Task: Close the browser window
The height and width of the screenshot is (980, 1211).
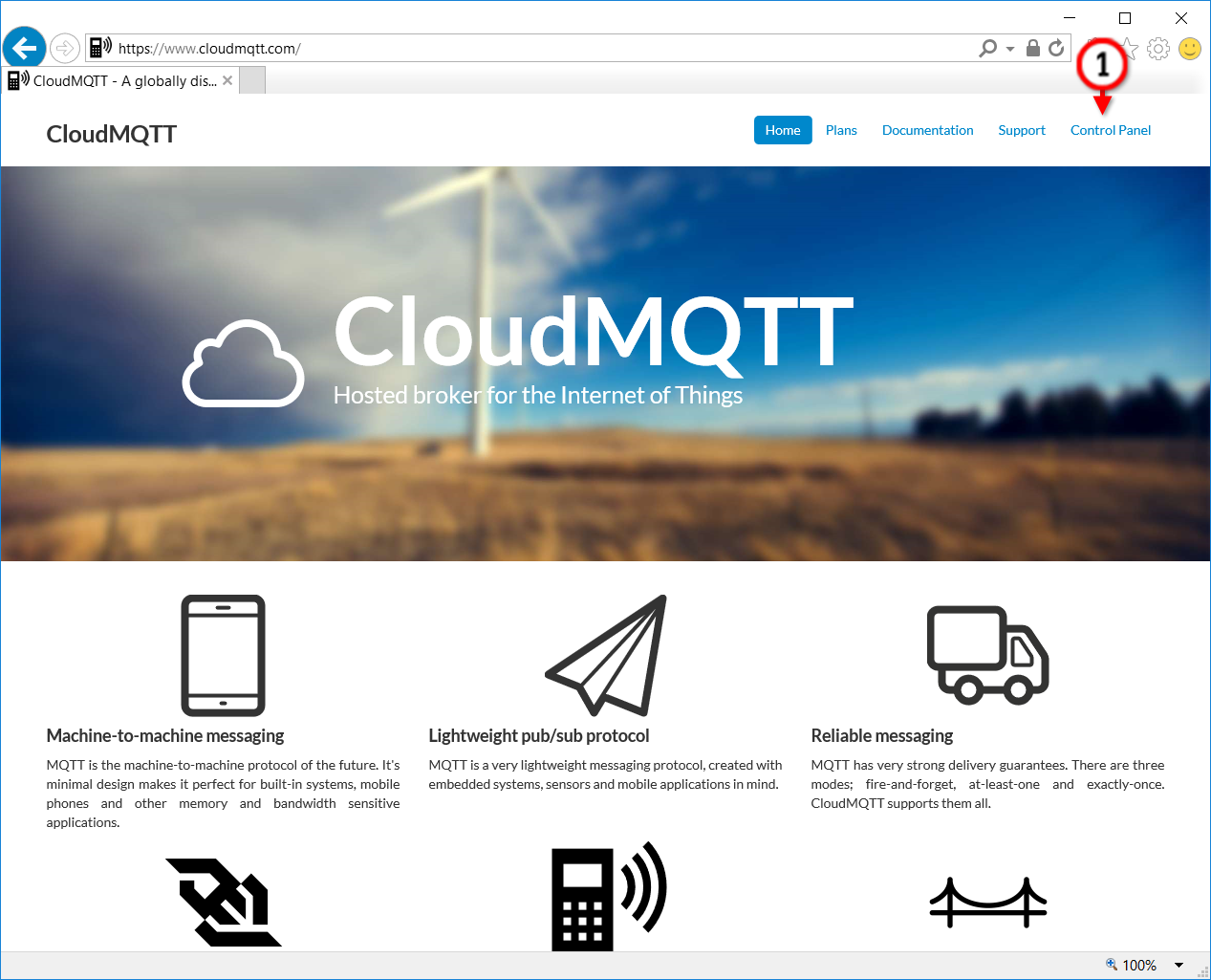Action: [1181, 17]
